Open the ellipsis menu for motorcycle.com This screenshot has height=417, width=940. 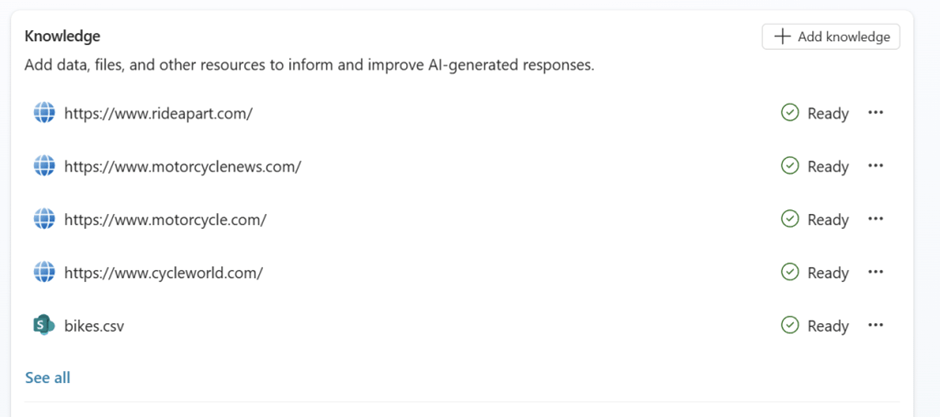tap(876, 219)
